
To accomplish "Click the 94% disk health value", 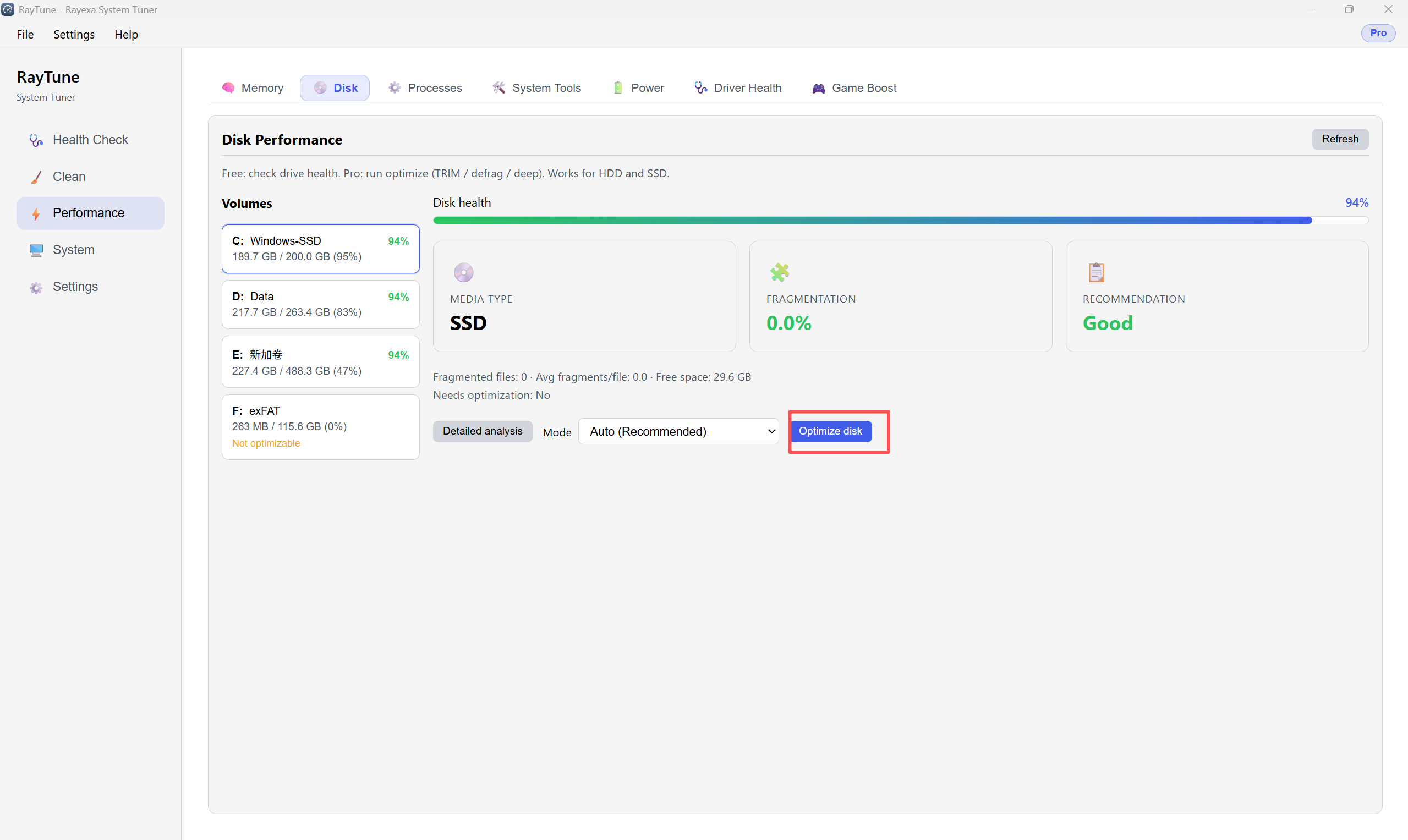I will pos(1356,202).
